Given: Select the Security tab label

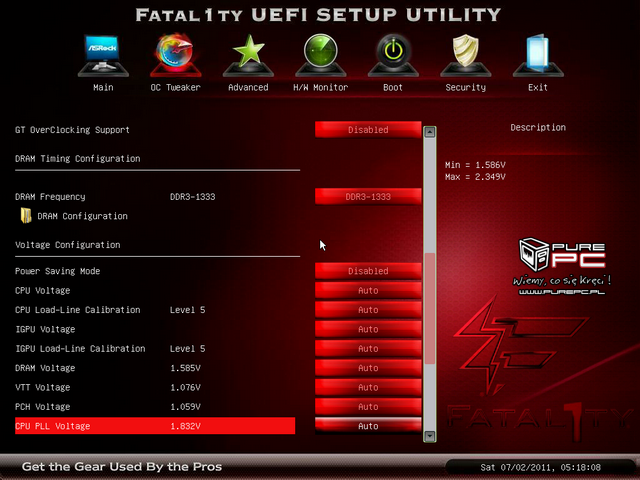Looking at the screenshot, I should click(466, 87).
